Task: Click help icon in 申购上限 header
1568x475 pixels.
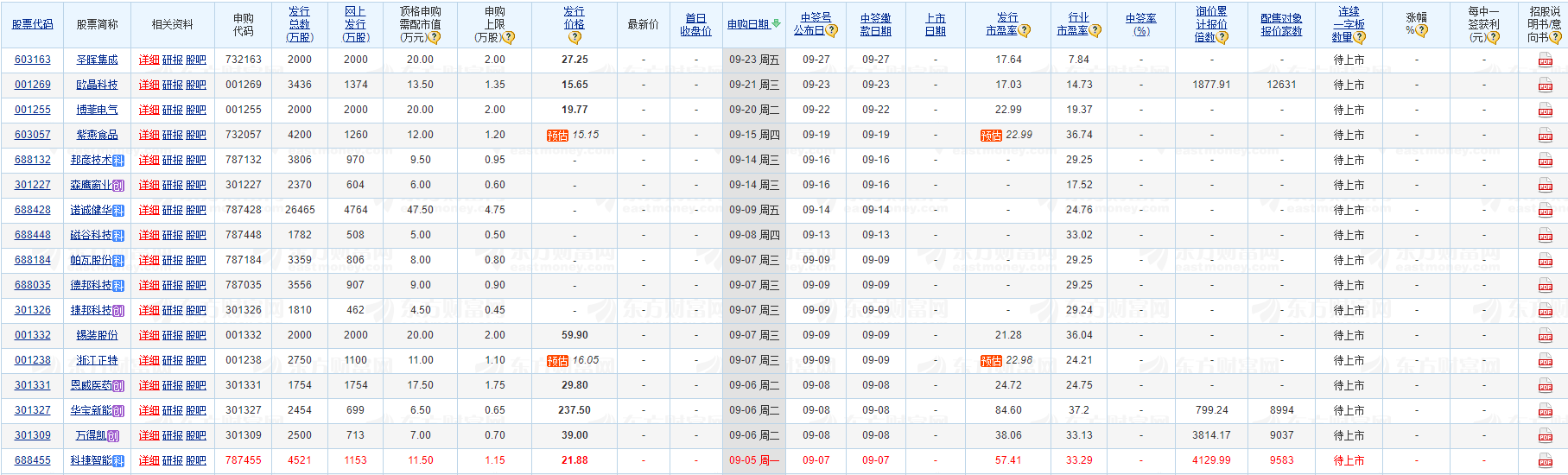Action: (509, 38)
